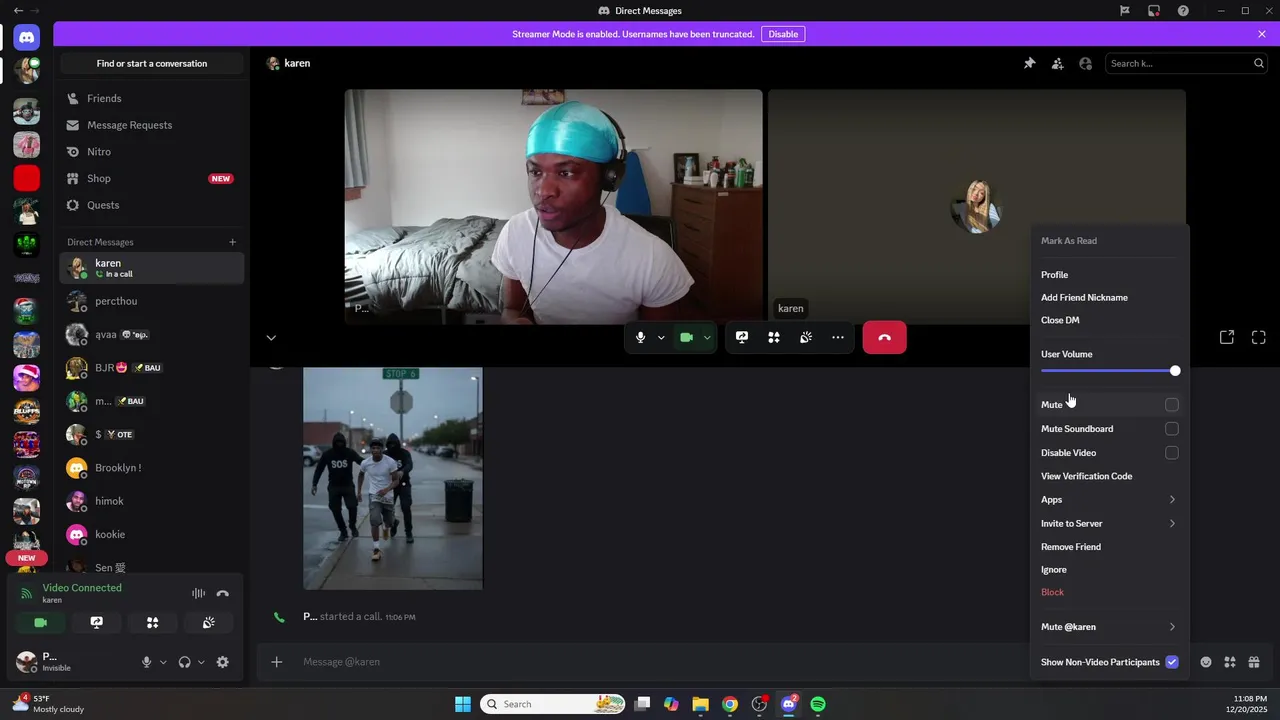Toggle camera button in voice panel

point(40,622)
